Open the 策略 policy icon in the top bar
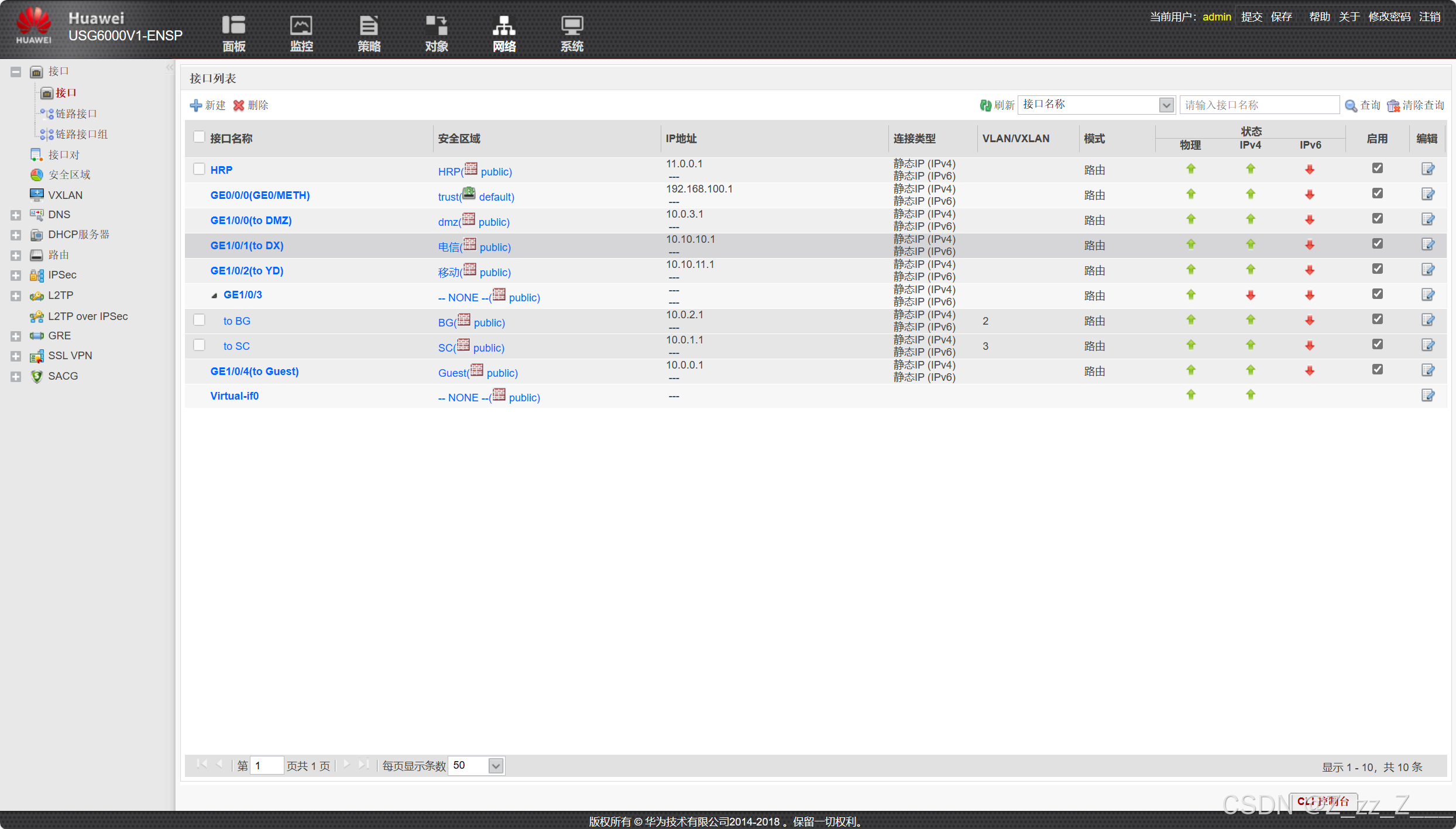Screen dimensions: 1456x829 369,26
